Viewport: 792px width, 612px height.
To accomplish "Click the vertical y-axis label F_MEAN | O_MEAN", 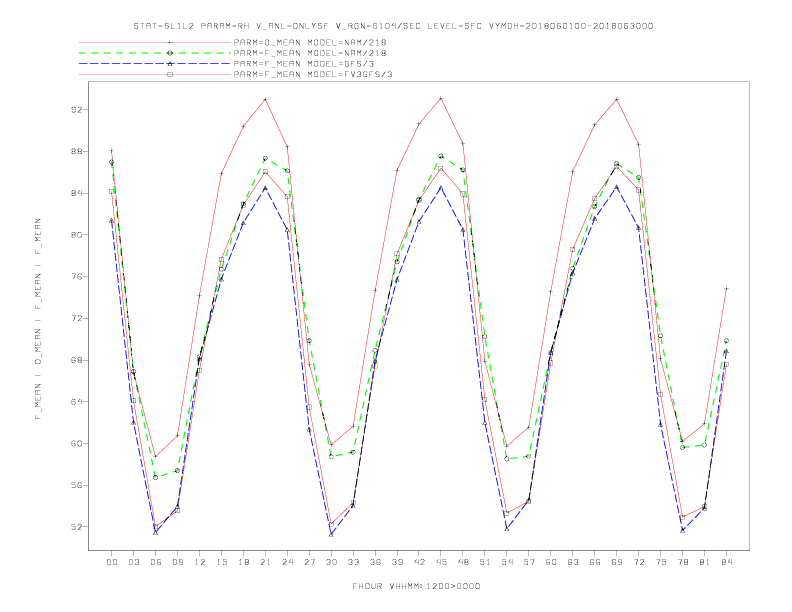I will click(x=38, y=319).
